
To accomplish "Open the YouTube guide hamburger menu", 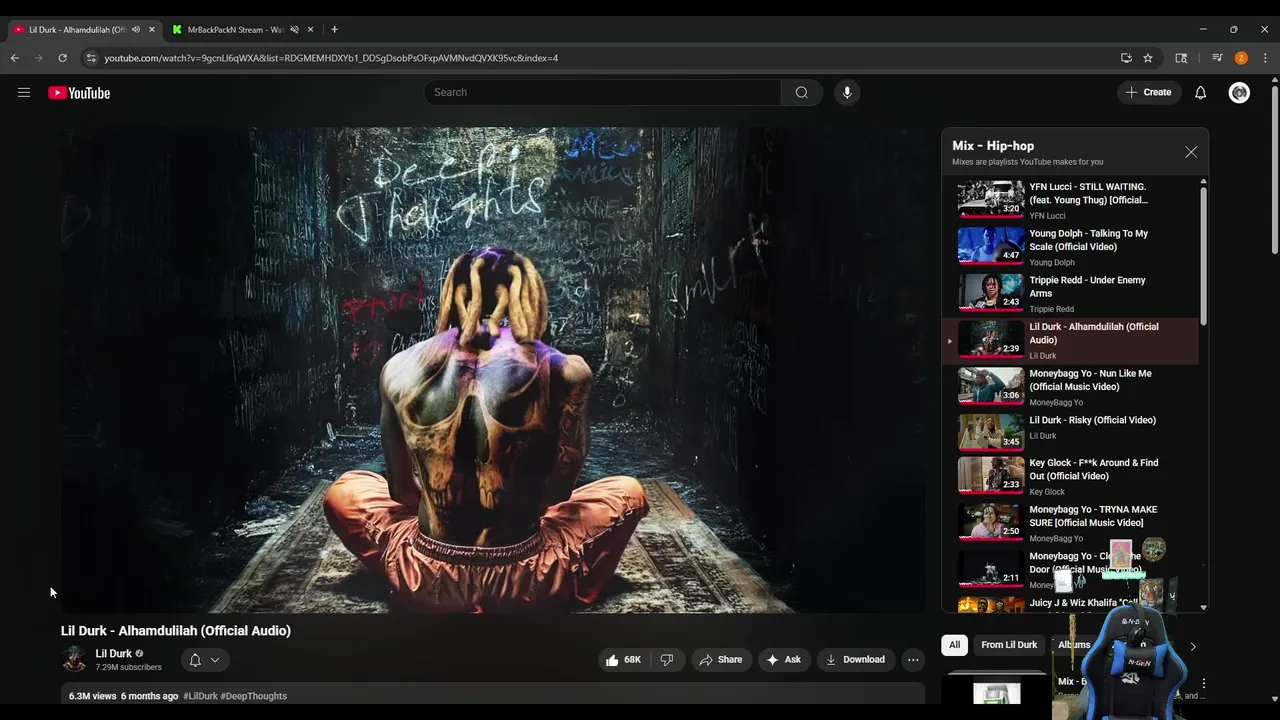I will [24, 93].
